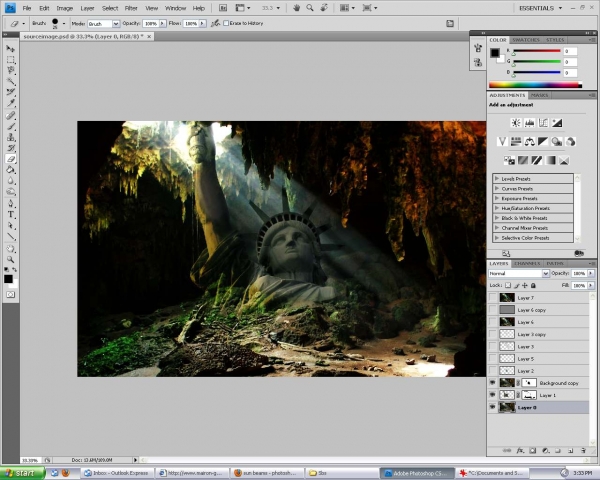The image size is (600, 480).
Task: Pick a color from the spectrum ramp
Action: point(535,85)
